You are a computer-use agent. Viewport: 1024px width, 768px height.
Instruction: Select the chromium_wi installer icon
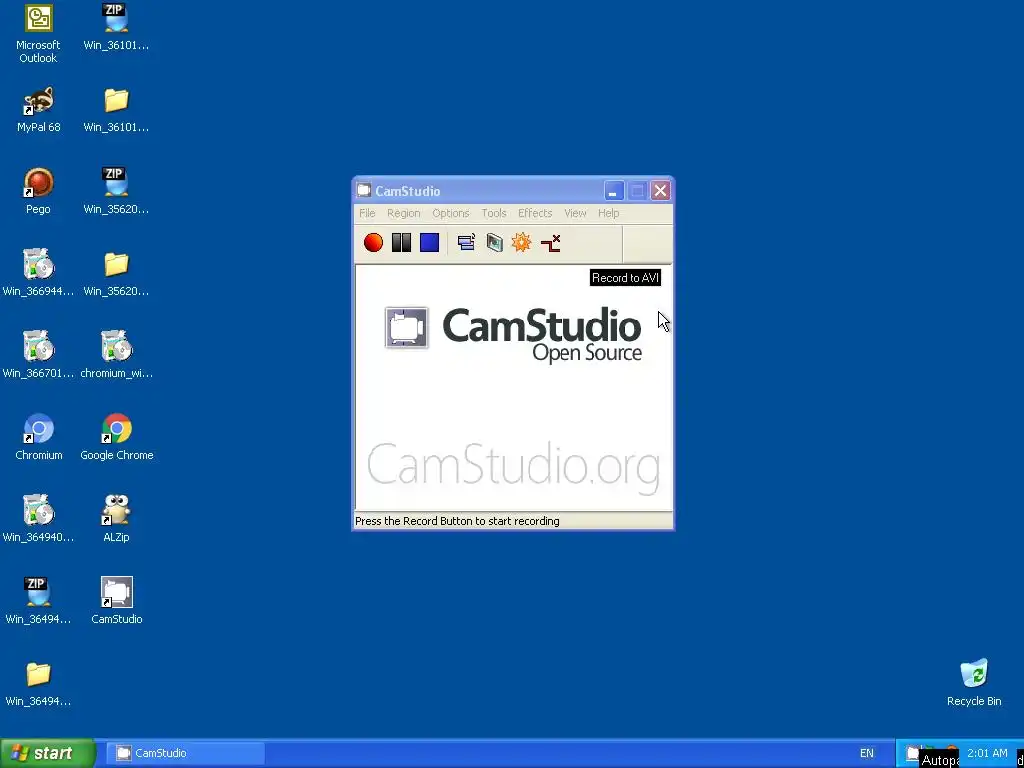(116, 355)
